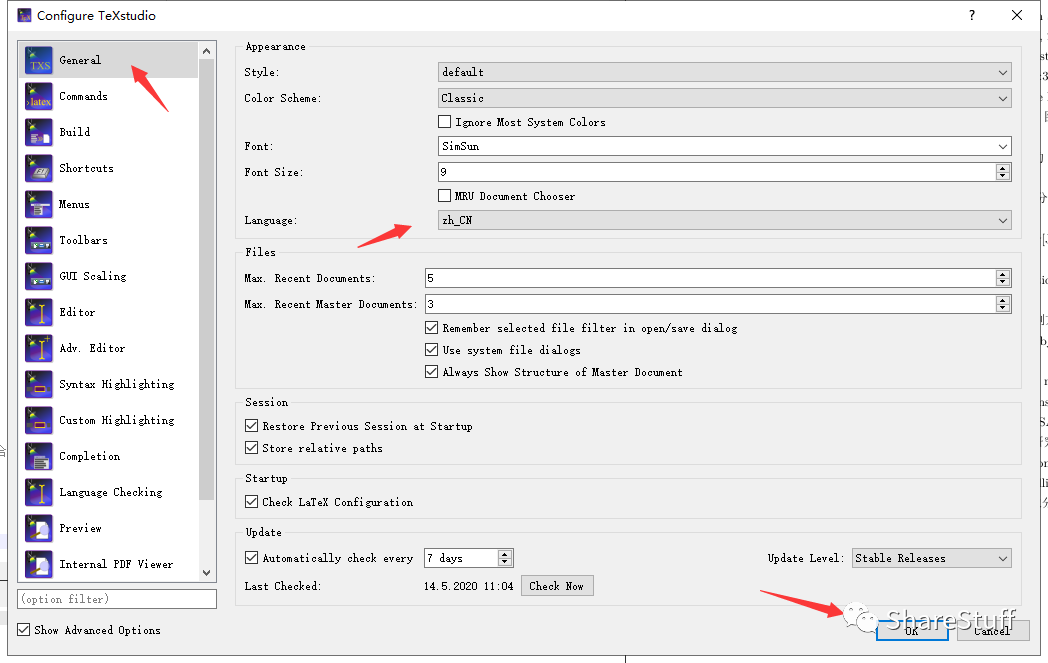
Task: Select Editor in the category list
Action: click(108, 313)
